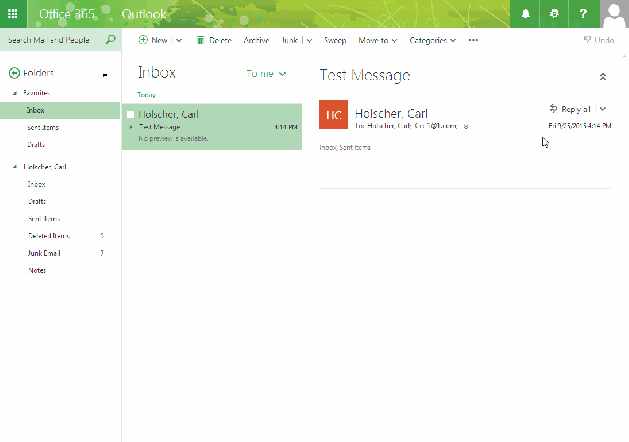The image size is (629, 442).
Task: Click the Undo button
Action: pyautogui.click(x=599, y=40)
